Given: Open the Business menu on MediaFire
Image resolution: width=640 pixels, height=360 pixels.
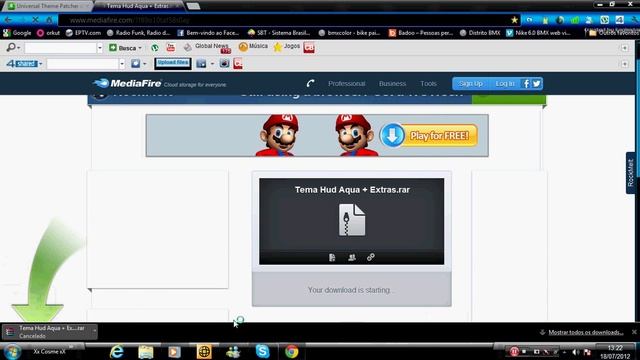Looking at the screenshot, I should click(x=392, y=84).
